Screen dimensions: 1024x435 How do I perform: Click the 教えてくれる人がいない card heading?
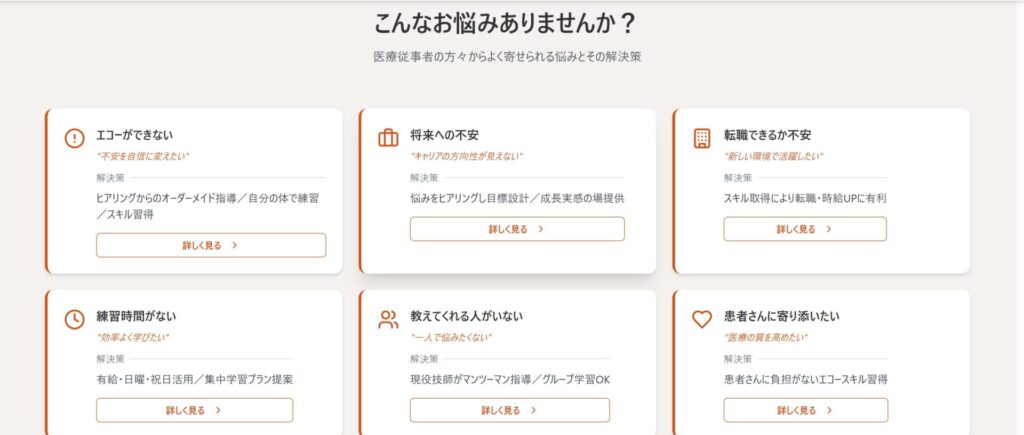466,316
